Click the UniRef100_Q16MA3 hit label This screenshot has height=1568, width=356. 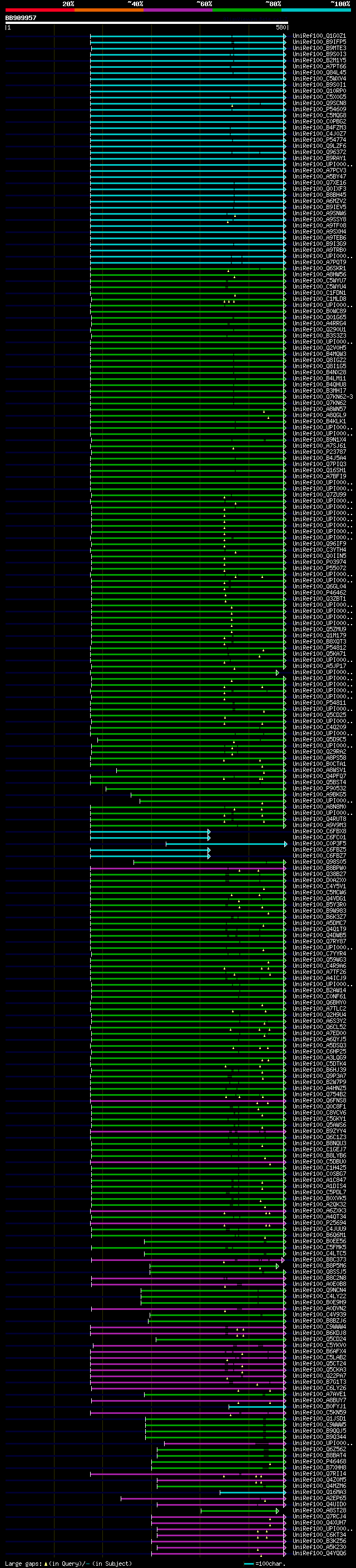[319, 1492]
